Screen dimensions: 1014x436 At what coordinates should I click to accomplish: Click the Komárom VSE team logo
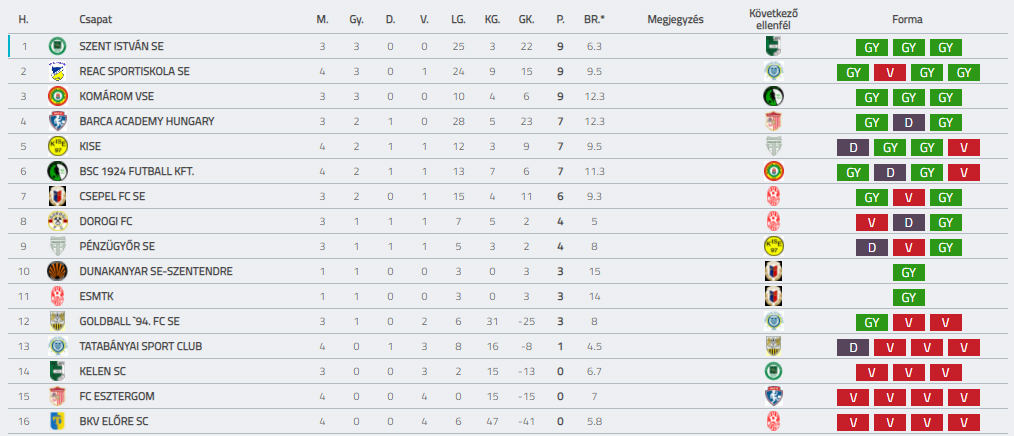[57, 96]
